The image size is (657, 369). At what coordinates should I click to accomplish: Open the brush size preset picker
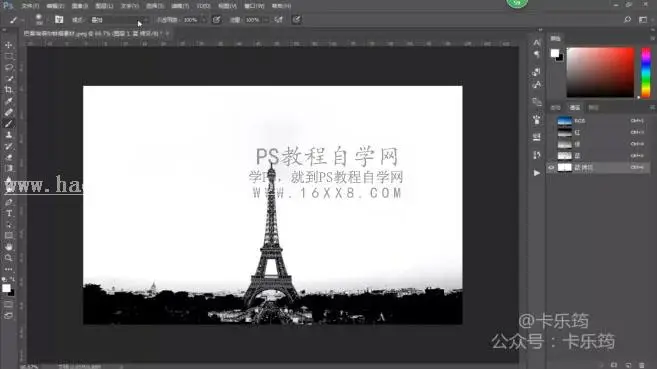(39, 20)
